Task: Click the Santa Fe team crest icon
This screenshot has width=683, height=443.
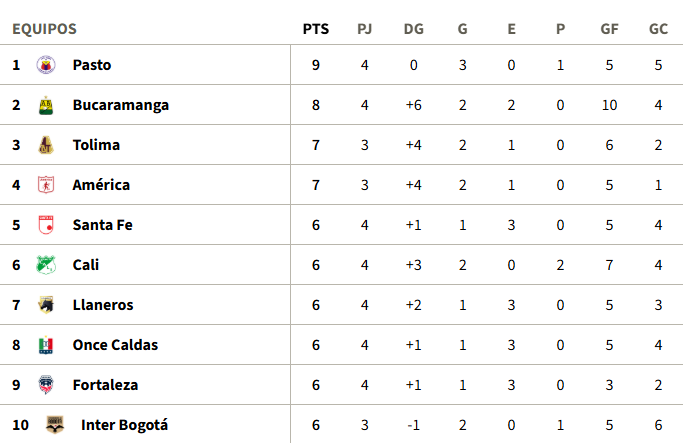Action: (45, 225)
